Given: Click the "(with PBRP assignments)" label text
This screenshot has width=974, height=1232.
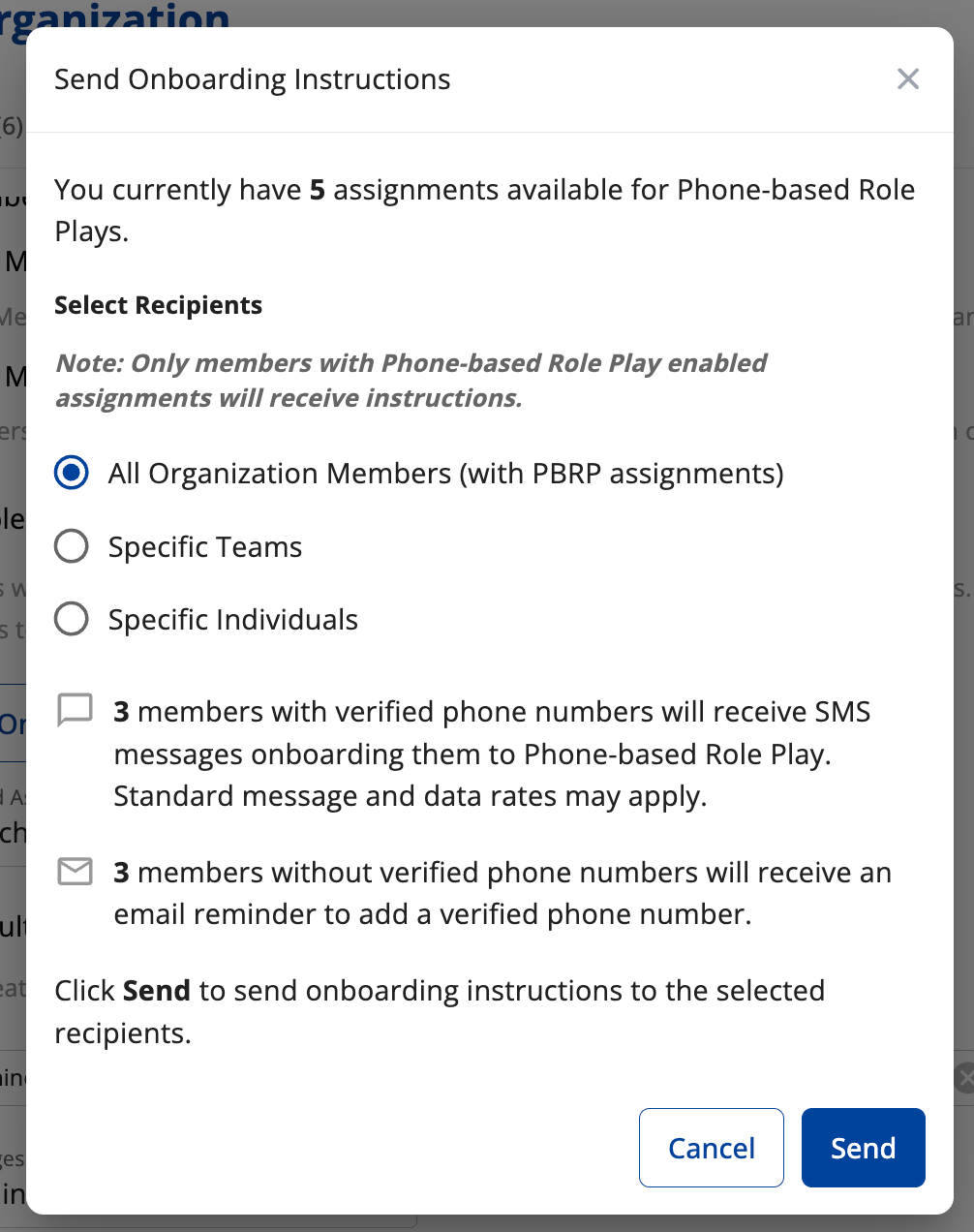Looking at the screenshot, I should pyautogui.click(x=621, y=474).
